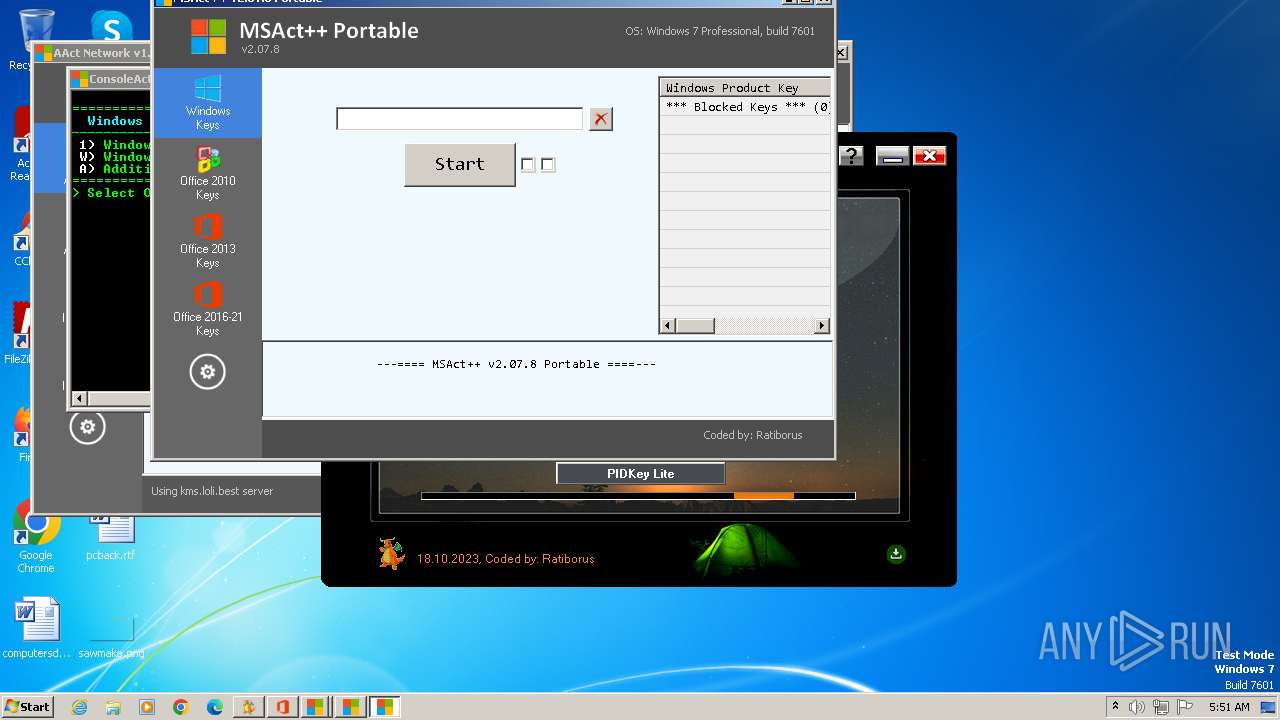The image size is (1280, 720).
Task: Click the ConsoleAct window title bar
Action: click(110, 79)
